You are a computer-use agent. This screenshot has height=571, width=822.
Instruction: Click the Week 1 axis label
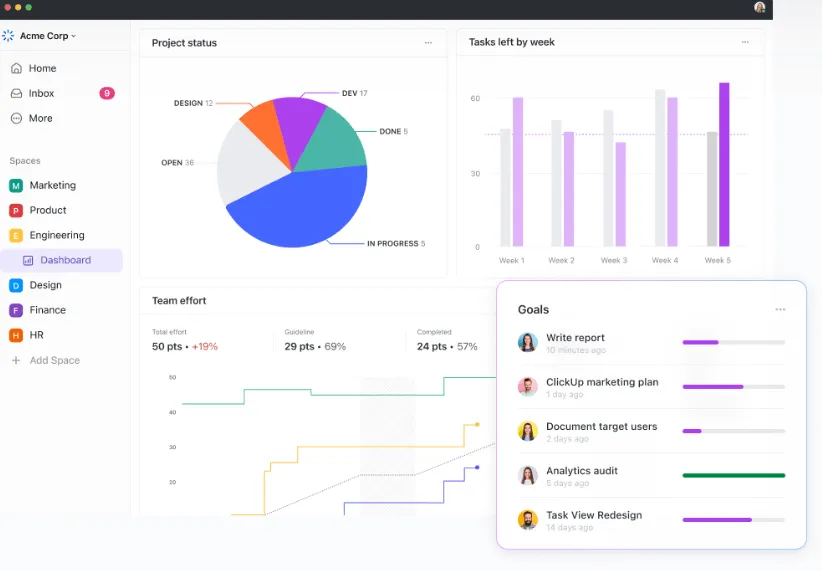(x=512, y=260)
